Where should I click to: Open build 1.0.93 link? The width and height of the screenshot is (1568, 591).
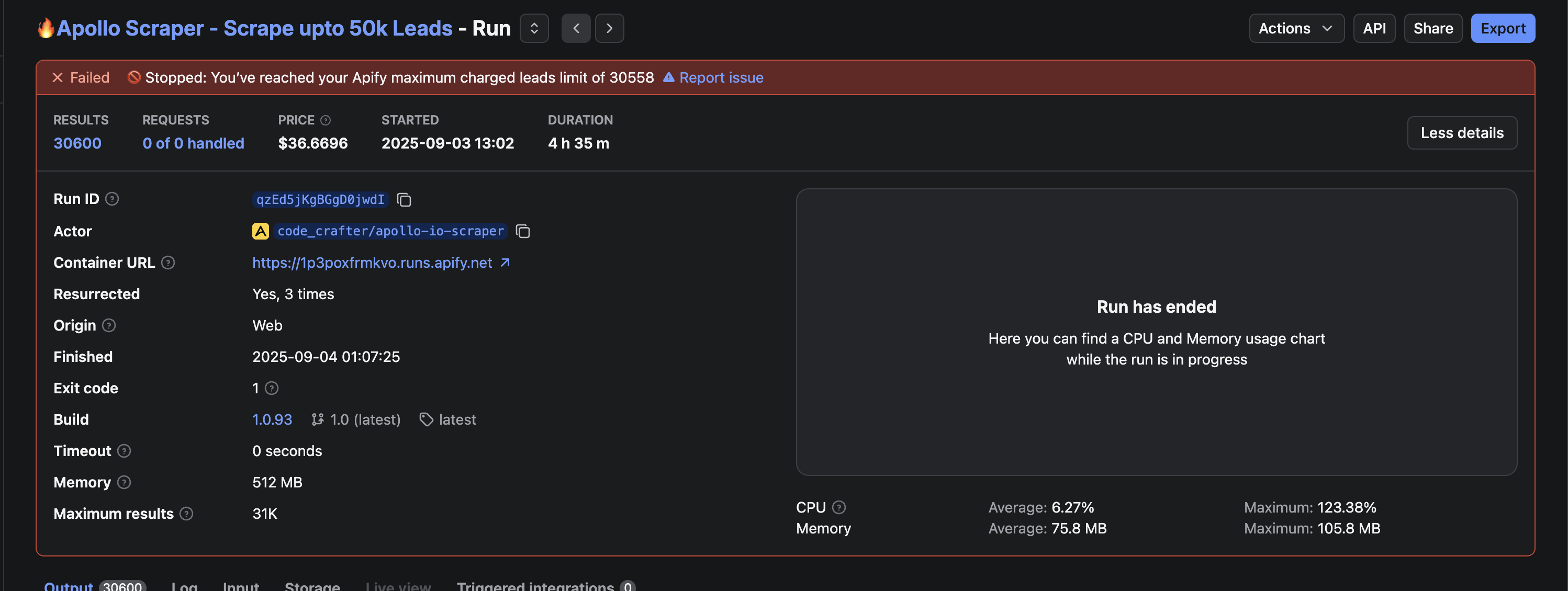[272, 419]
